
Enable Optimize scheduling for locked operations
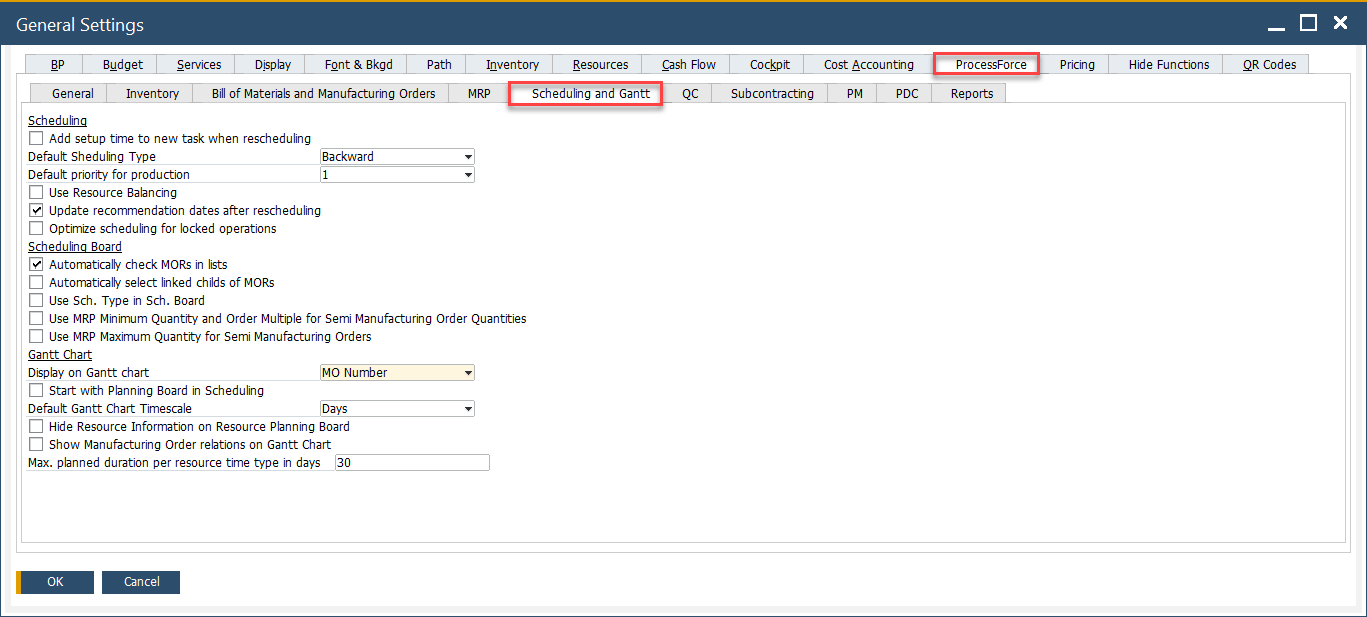[x=36, y=228]
